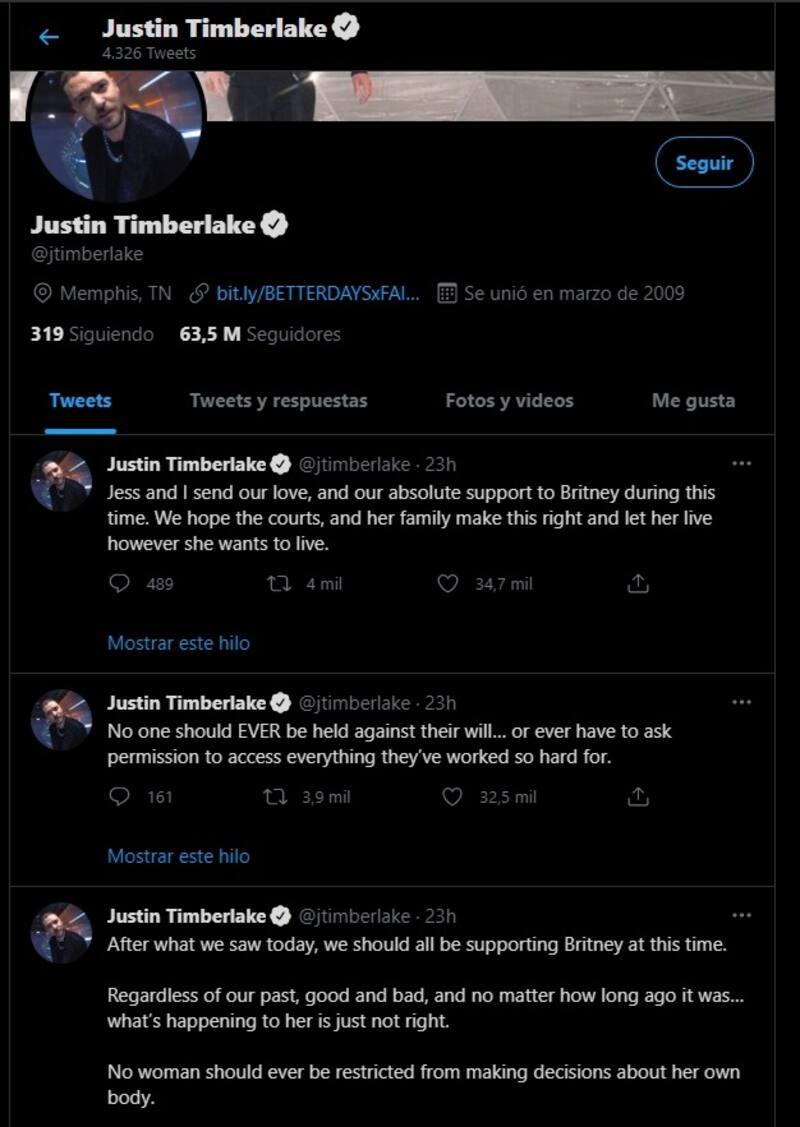
Task: Click Mostrar este hilo under first tweet
Action: click(x=178, y=643)
